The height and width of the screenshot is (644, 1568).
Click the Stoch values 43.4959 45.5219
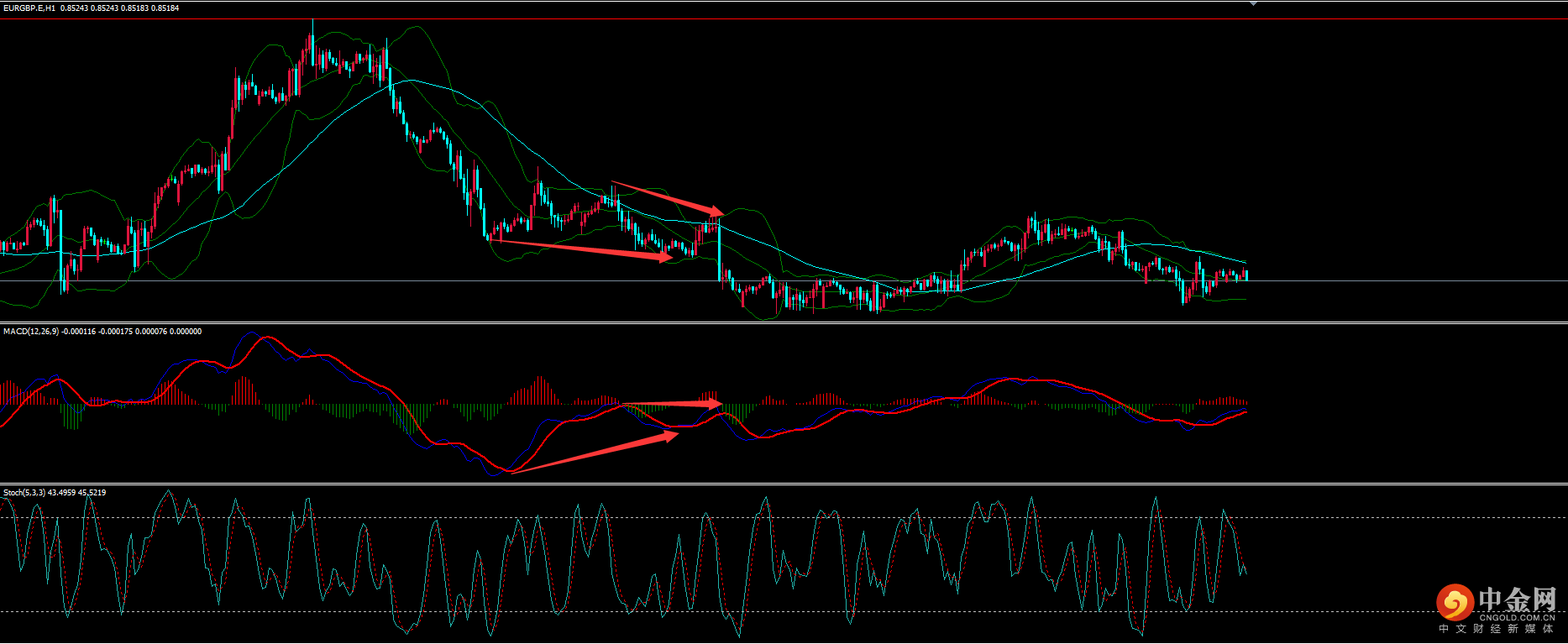(77, 493)
